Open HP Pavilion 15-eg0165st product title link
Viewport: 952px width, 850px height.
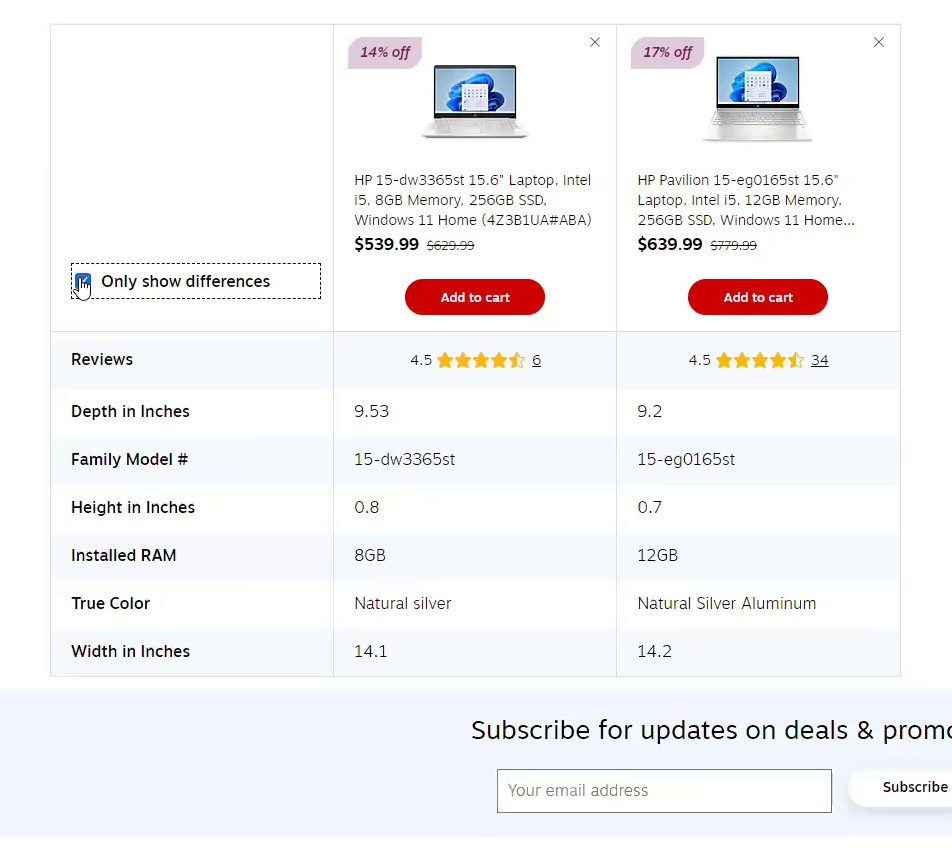coord(746,200)
